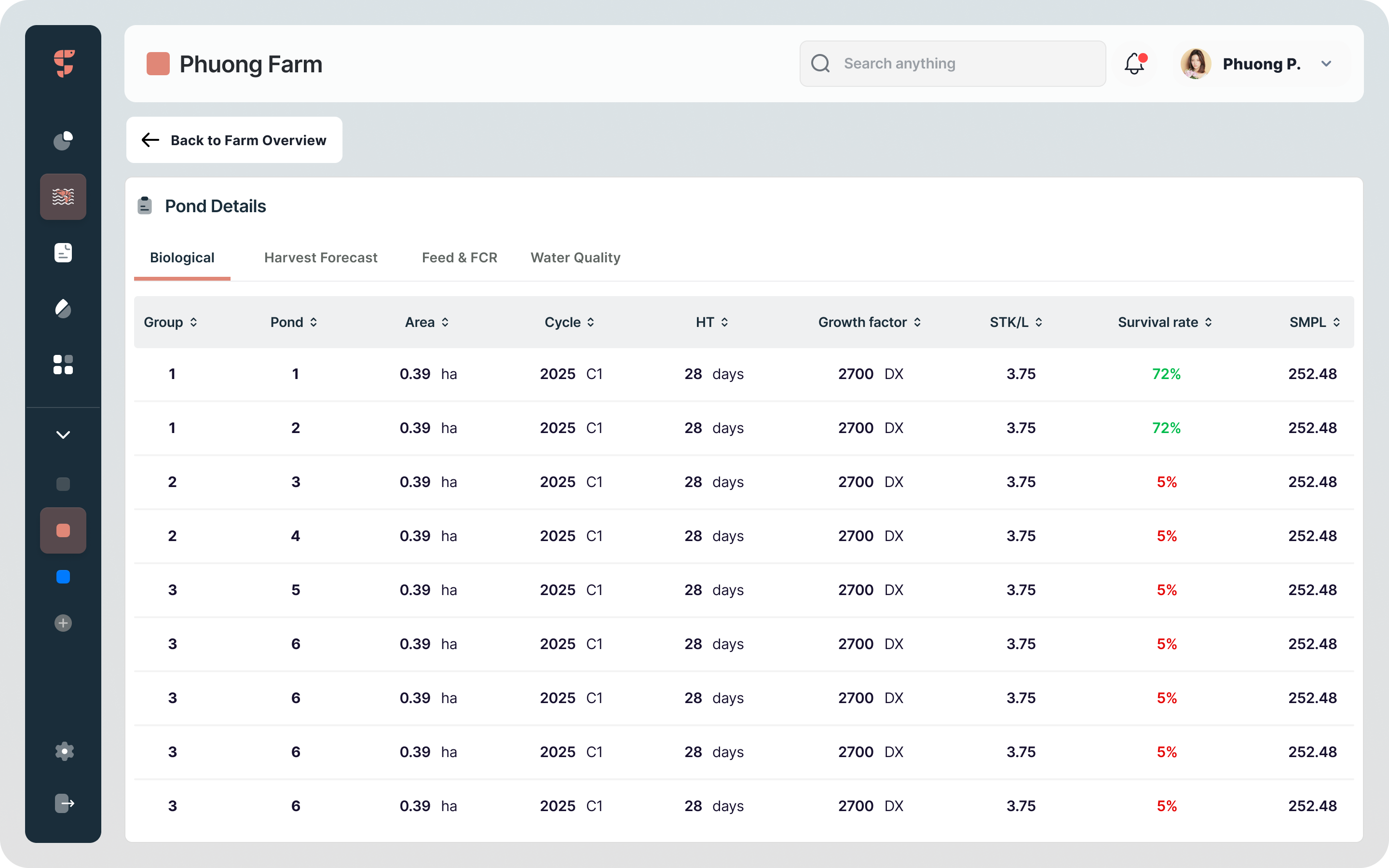
Task: Switch to Water Quality tab
Action: click(x=575, y=258)
